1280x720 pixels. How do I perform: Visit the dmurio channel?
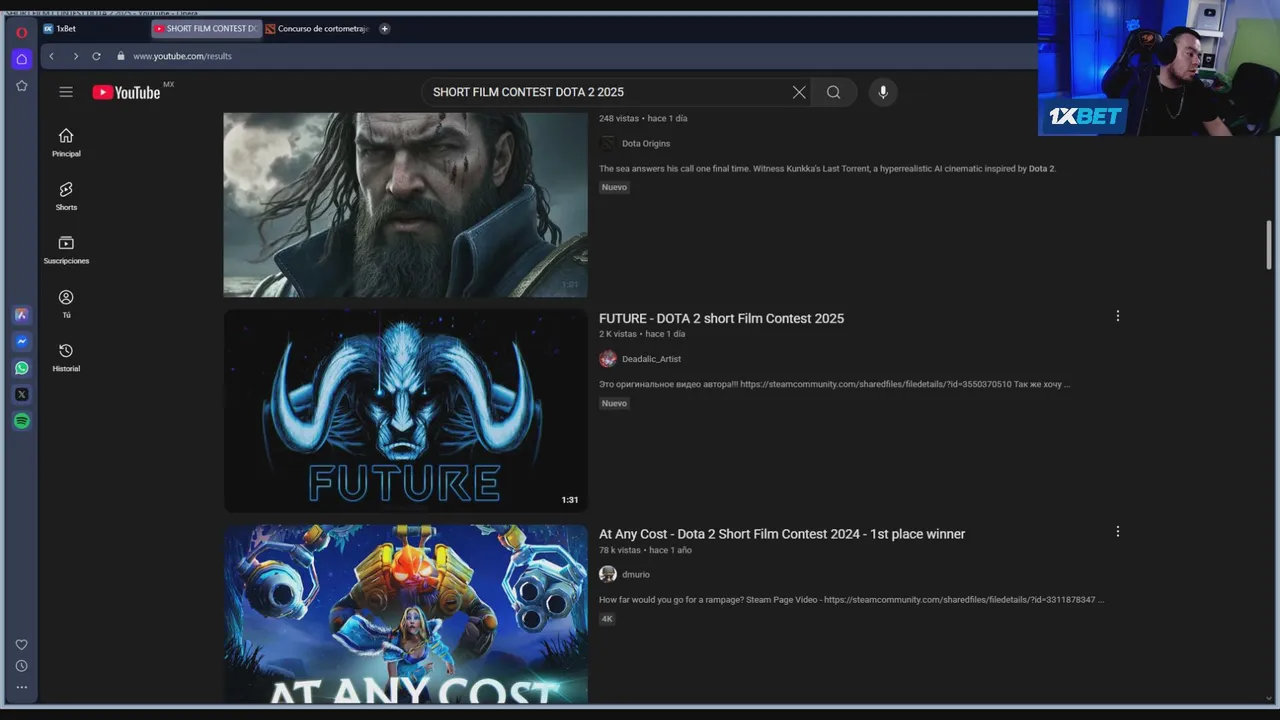[636, 575]
